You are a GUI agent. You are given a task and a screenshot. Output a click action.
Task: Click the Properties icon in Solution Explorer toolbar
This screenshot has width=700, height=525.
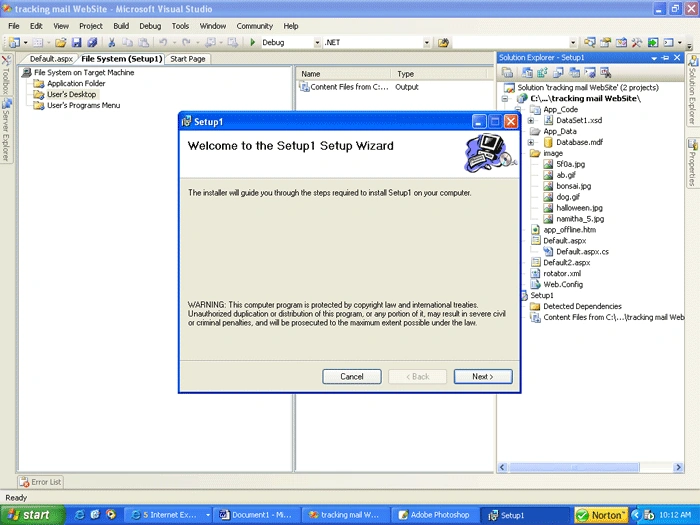pyautogui.click(x=507, y=72)
